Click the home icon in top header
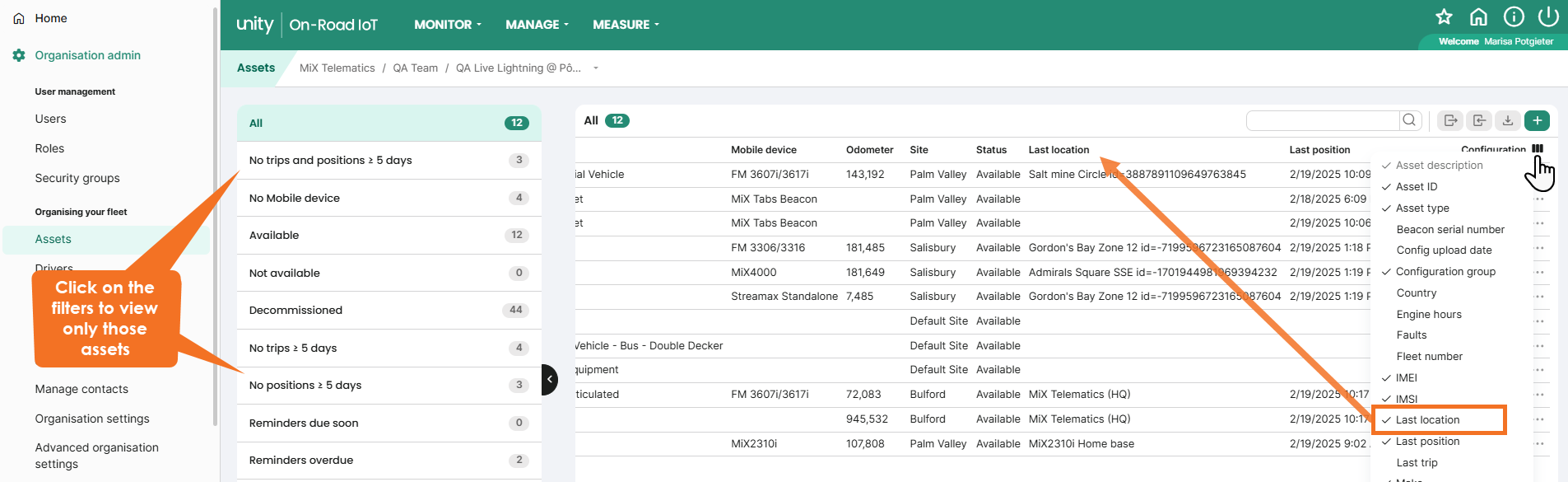The width and height of the screenshot is (1568, 482). click(x=1478, y=16)
